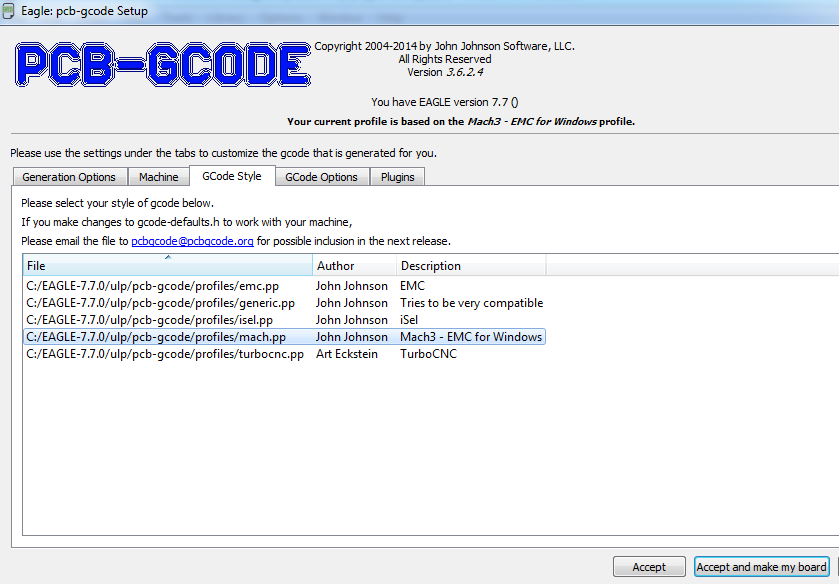This screenshot has height=584, width=839.
Task: Click Accept and make my board button
Action: point(761,567)
